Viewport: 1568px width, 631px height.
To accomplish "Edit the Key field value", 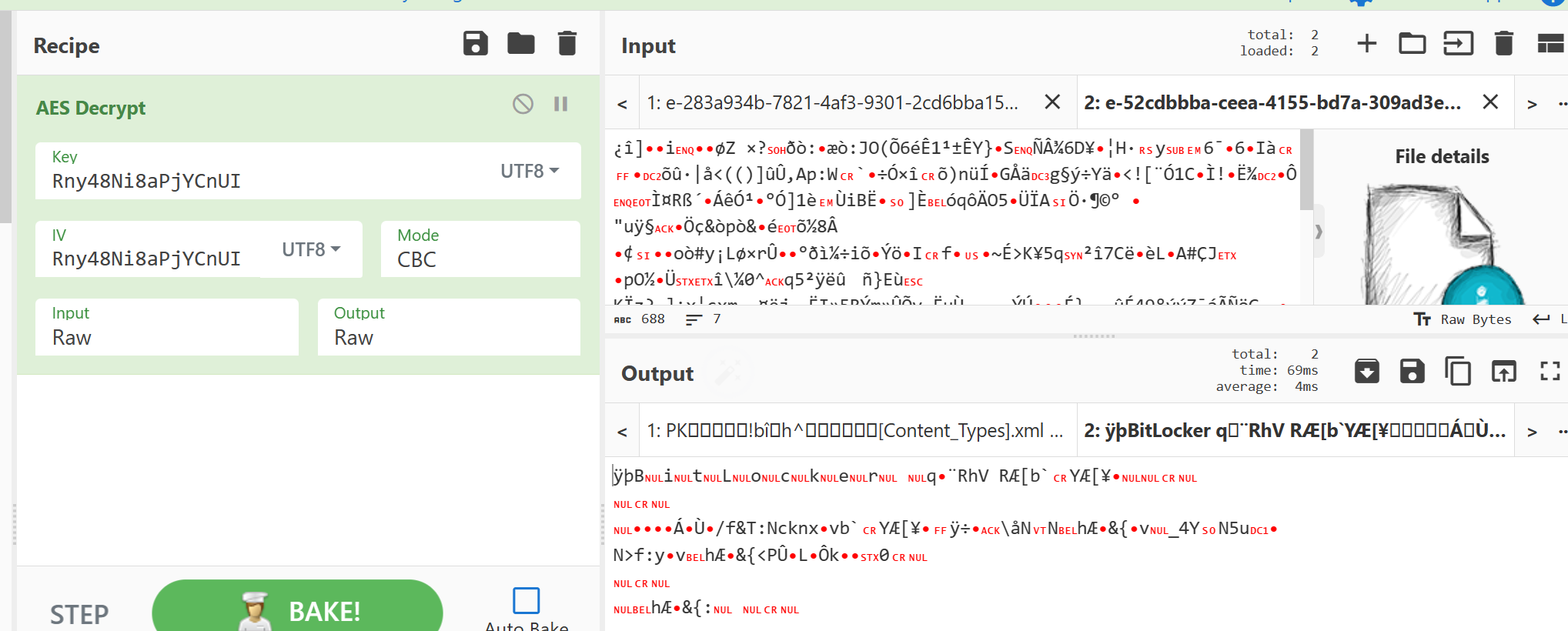I will pos(262,181).
